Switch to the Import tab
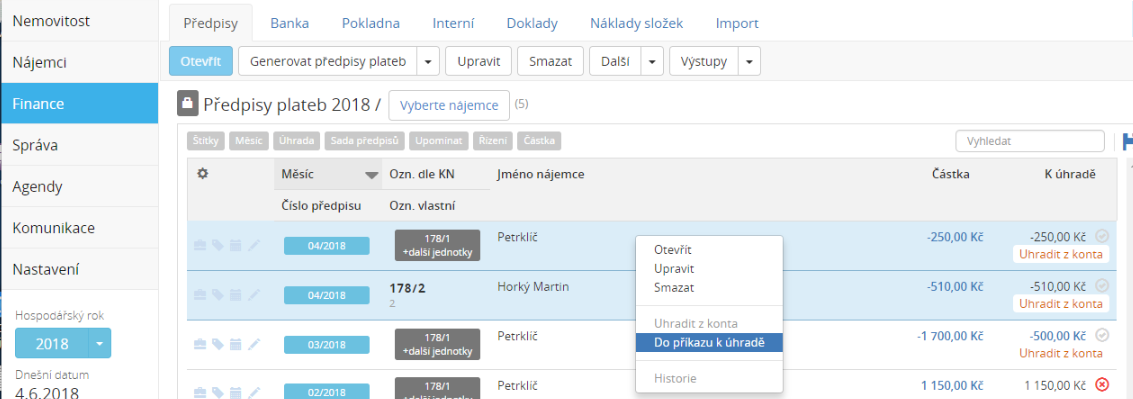 (x=737, y=23)
